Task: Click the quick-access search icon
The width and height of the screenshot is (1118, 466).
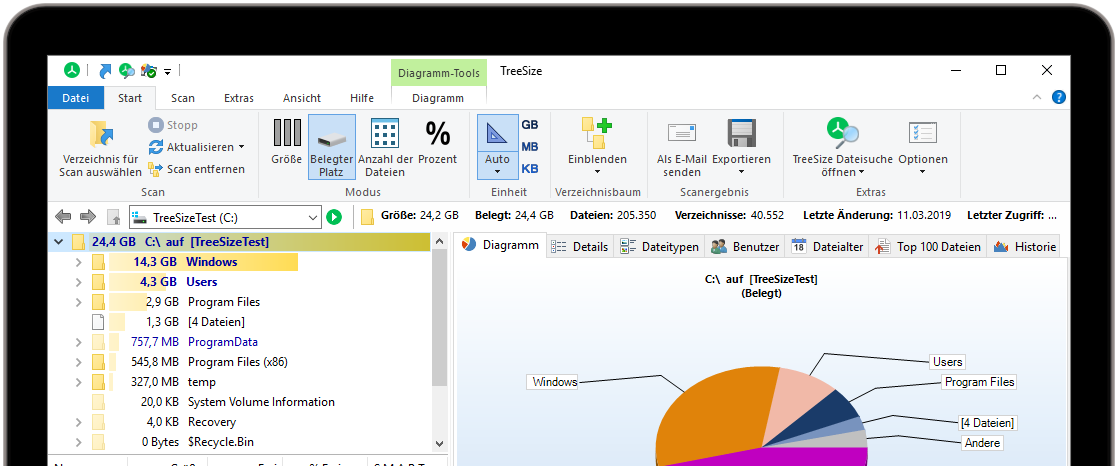Action: 127,71
